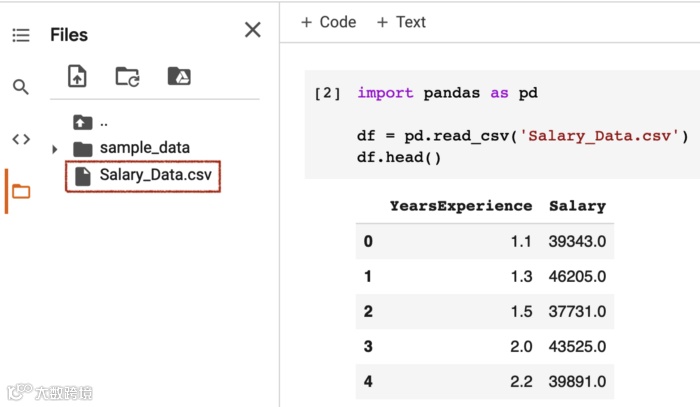Screen dimensions: 700x407
Task: Open the table of contents panel
Action: (x=21, y=35)
